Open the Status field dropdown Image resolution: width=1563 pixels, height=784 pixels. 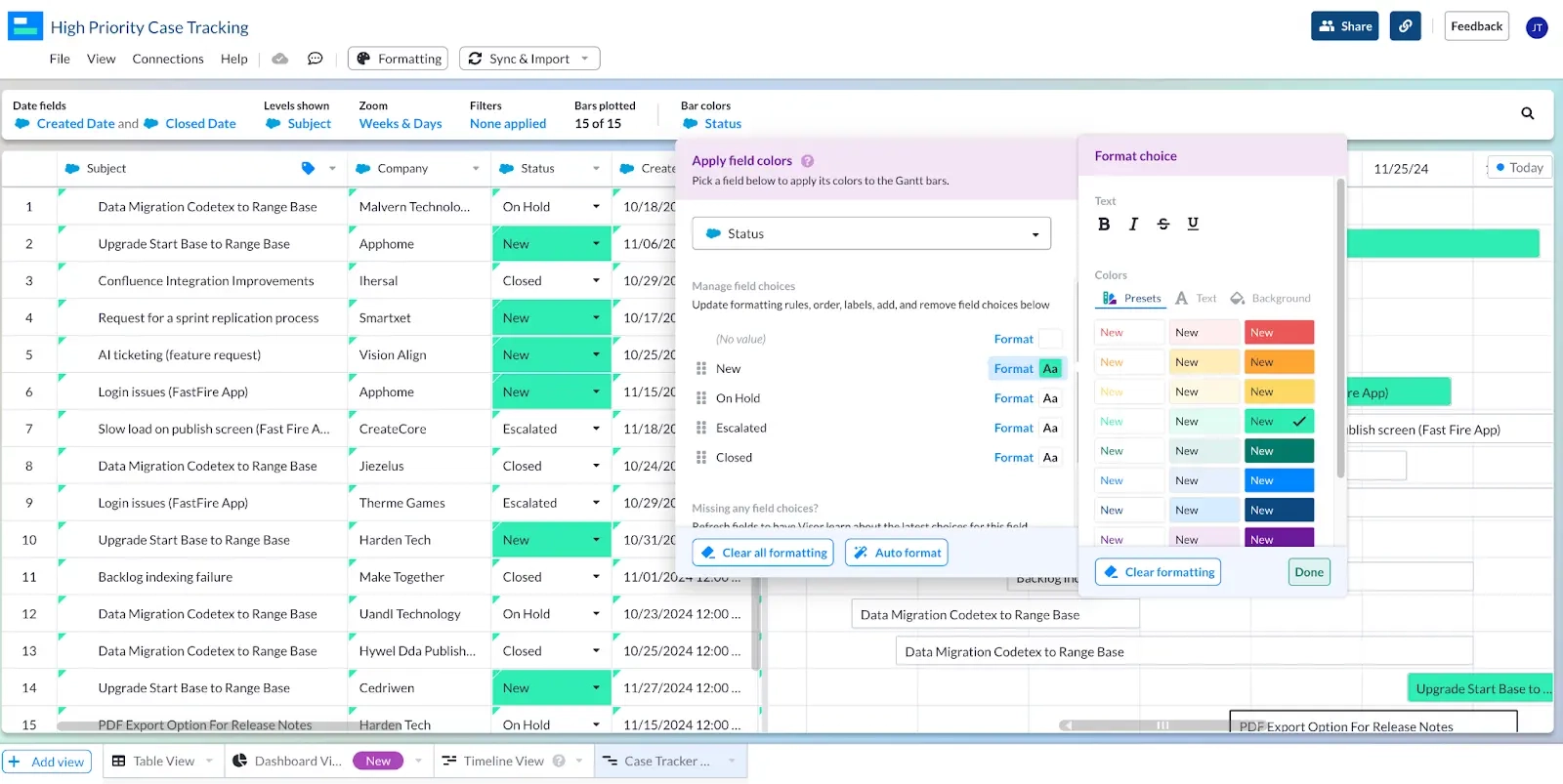[871, 234]
